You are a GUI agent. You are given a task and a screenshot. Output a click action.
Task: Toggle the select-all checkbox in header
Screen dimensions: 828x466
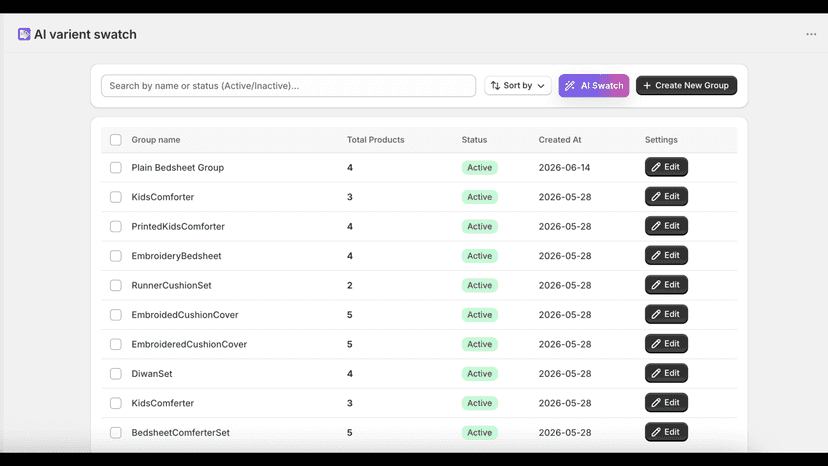tap(116, 140)
